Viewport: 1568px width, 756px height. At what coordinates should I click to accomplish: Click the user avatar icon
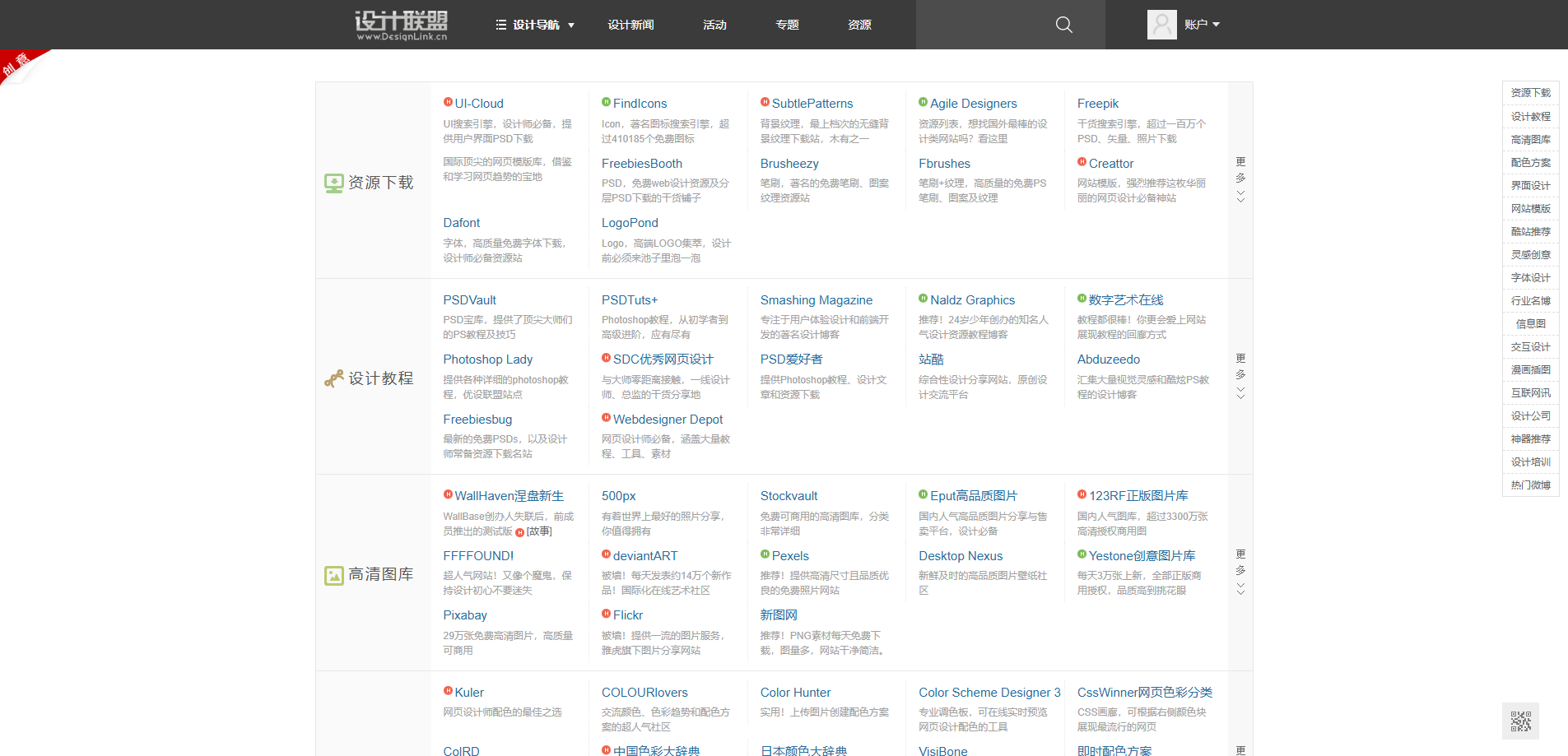1161,25
